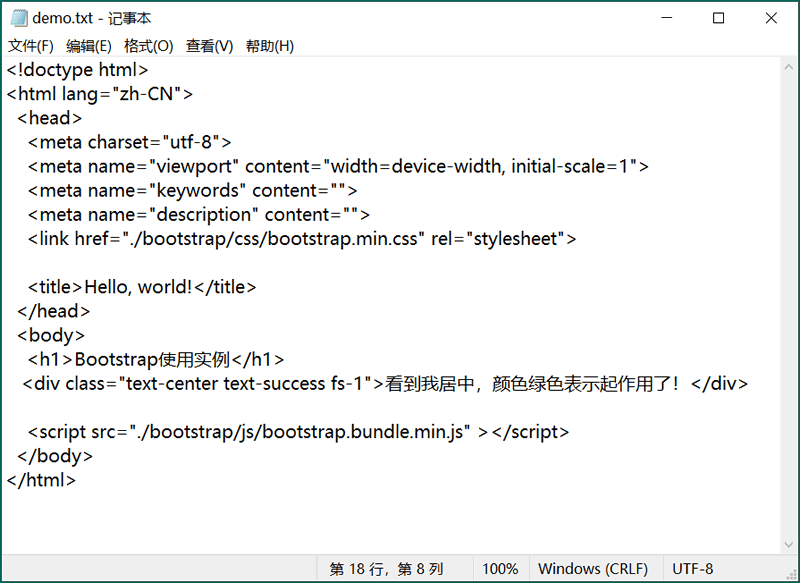
Task: Click the Windows (CRLF) status entry
Action: pyautogui.click(x=593, y=569)
